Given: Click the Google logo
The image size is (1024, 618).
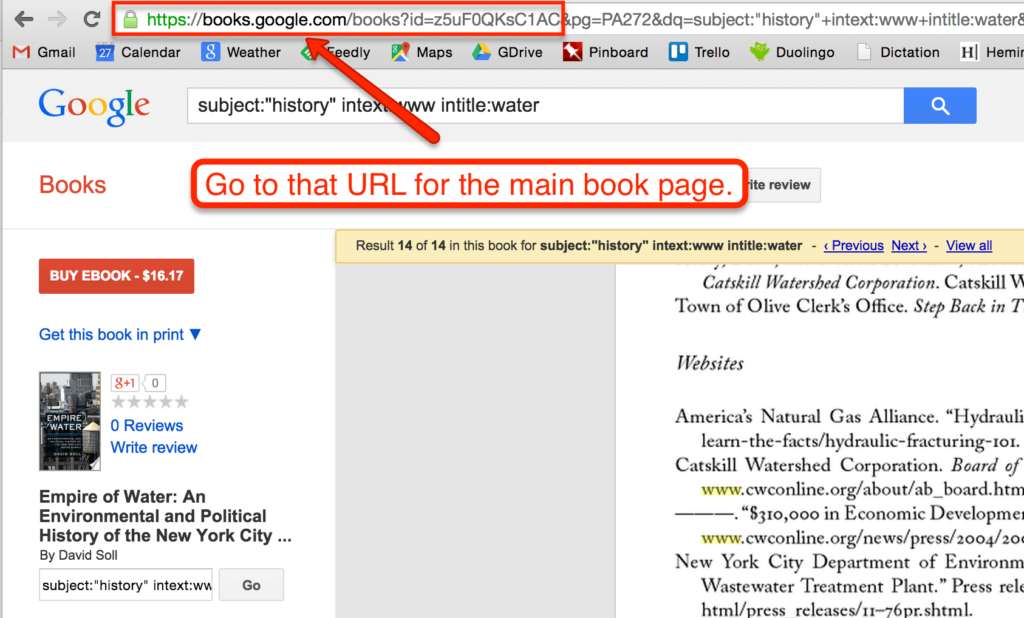Looking at the screenshot, I should pos(94,106).
